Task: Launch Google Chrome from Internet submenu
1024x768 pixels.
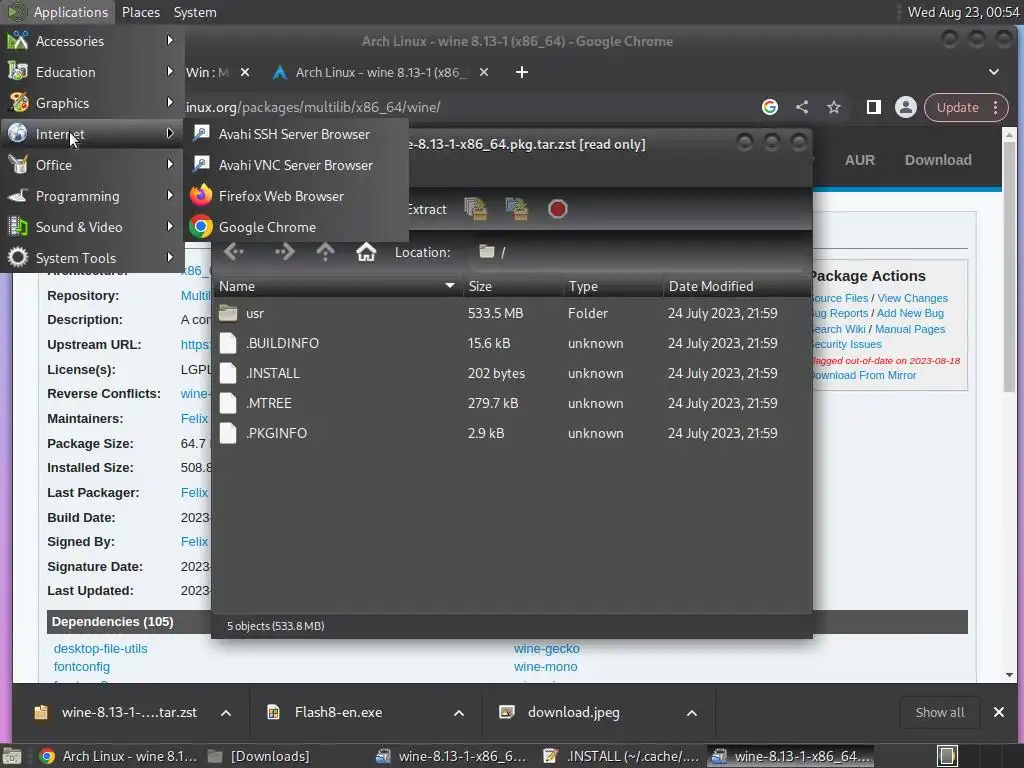Action: click(x=296, y=227)
